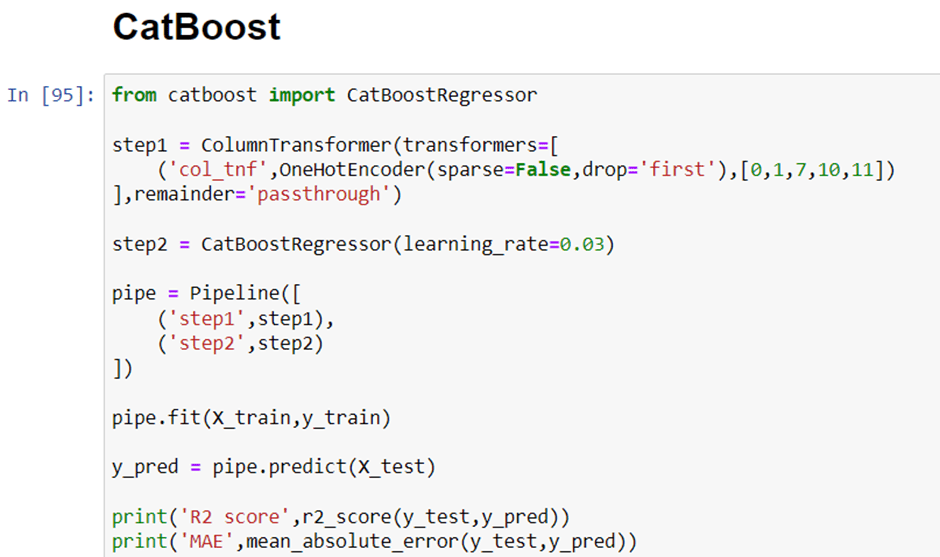
Task: Click the remainder='passthrough' line
Action: (257, 194)
